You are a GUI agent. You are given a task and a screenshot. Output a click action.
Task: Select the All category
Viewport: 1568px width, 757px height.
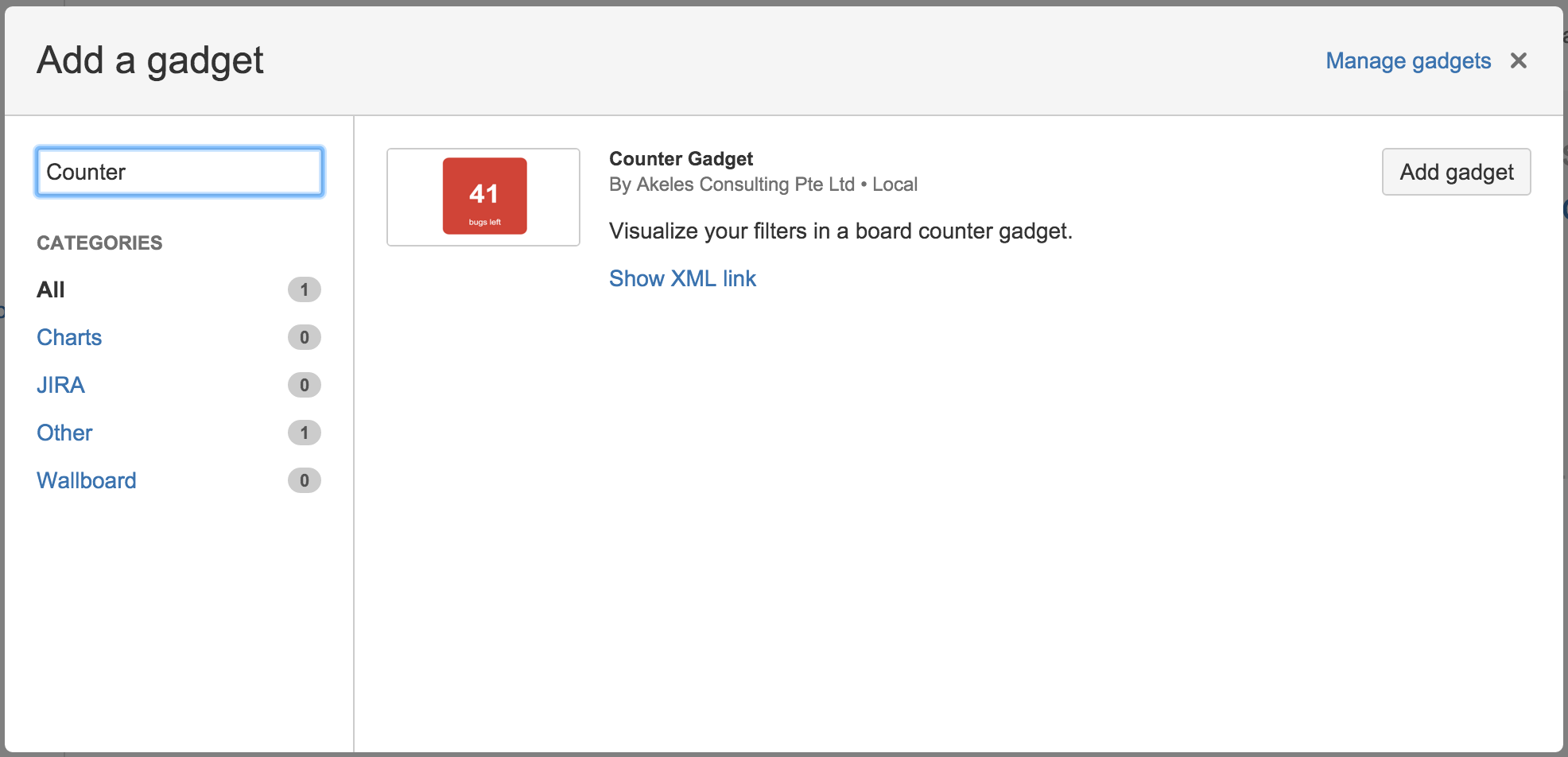click(x=51, y=289)
